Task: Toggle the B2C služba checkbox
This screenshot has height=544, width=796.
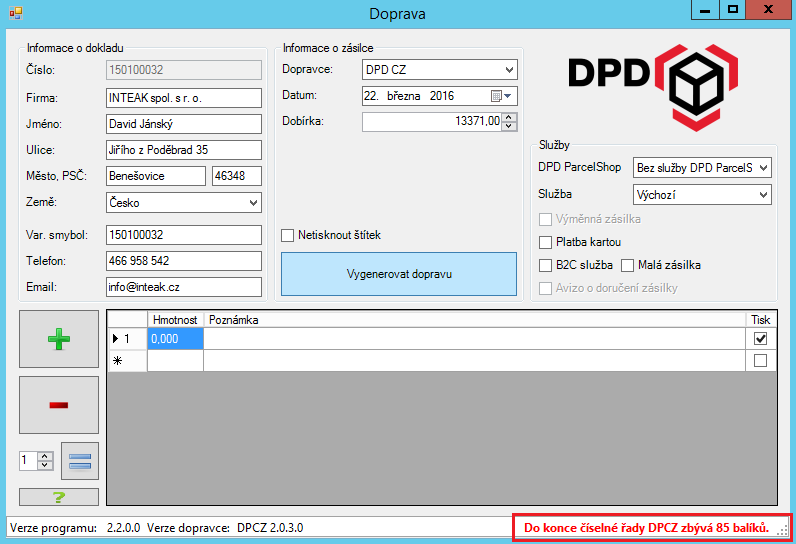Action: (x=545, y=265)
